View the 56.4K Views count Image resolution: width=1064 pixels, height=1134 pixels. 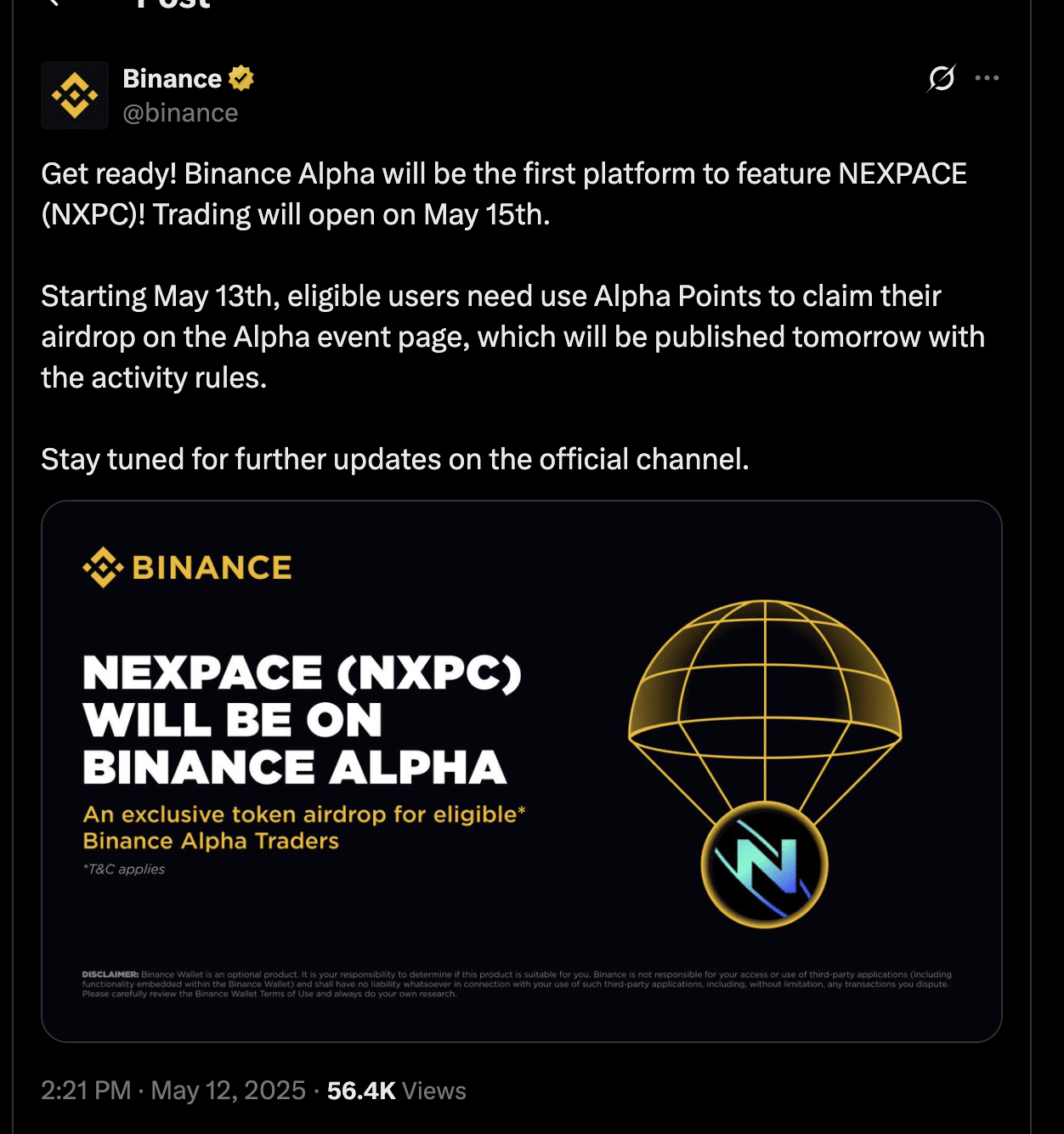(x=396, y=1091)
